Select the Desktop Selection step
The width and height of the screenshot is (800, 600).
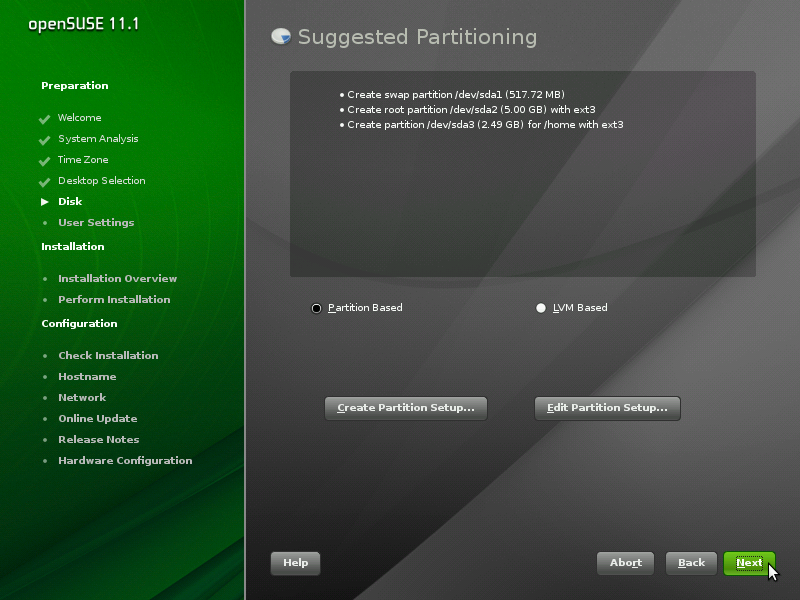pyautogui.click(x=102, y=181)
